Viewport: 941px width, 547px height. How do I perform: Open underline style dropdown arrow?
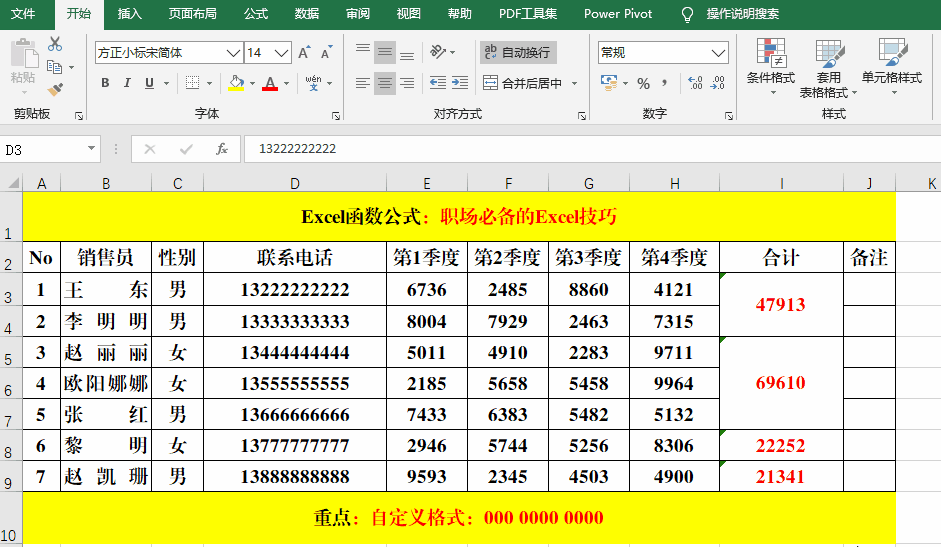point(166,83)
